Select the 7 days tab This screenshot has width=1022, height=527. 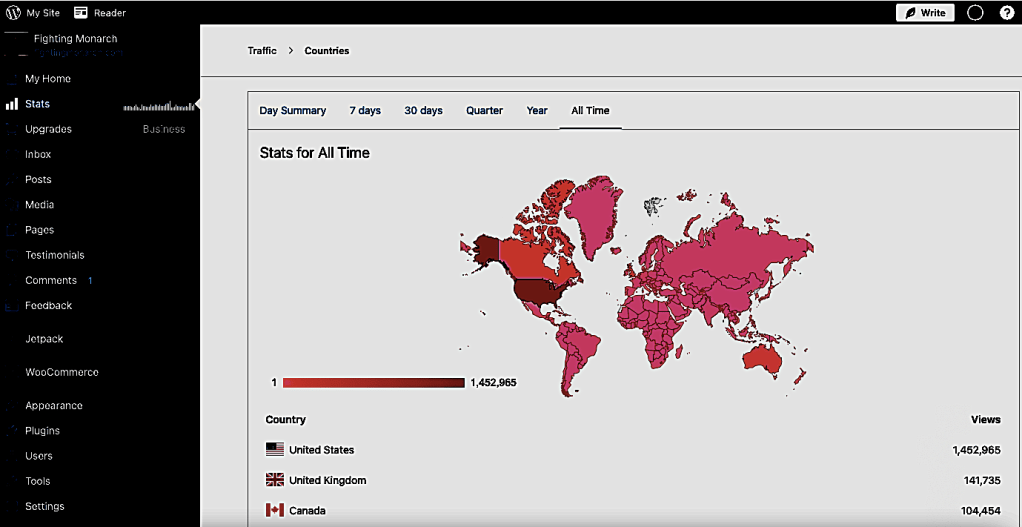click(x=365, y=111)
